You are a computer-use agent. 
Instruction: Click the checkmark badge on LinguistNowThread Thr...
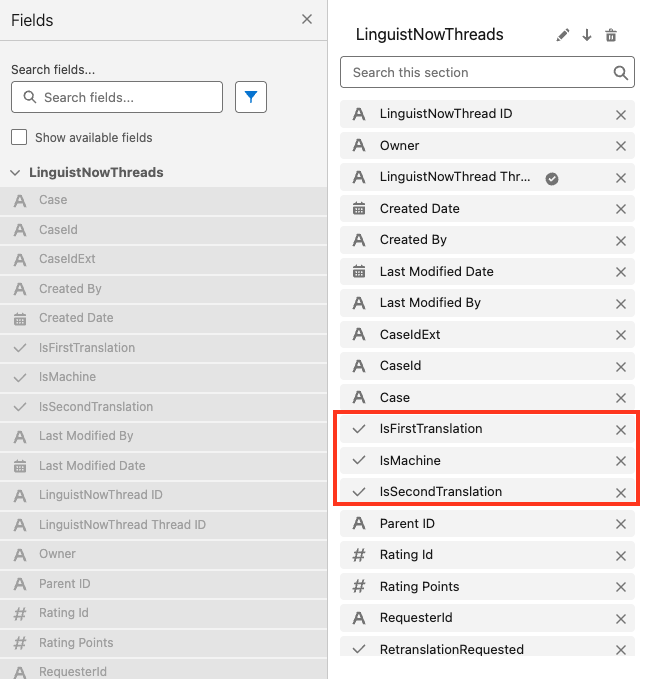coord(552,178)
